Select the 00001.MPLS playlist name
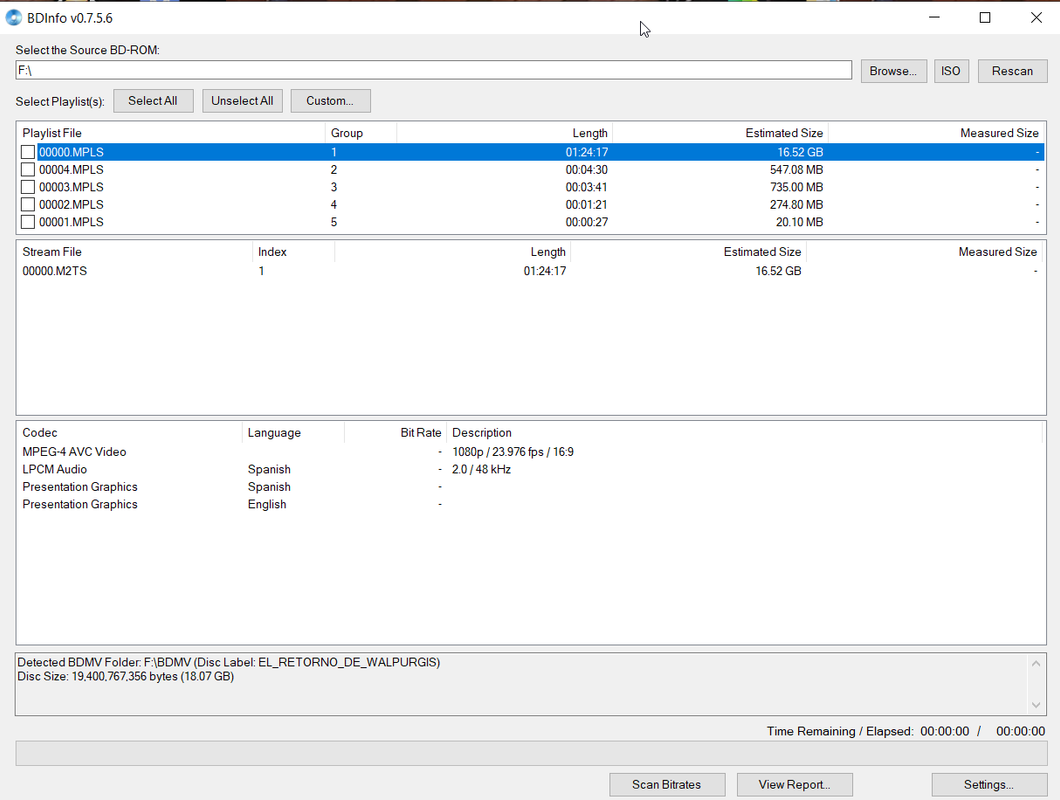Viewport: 1060px width, 800px height. tap(71, 222)
